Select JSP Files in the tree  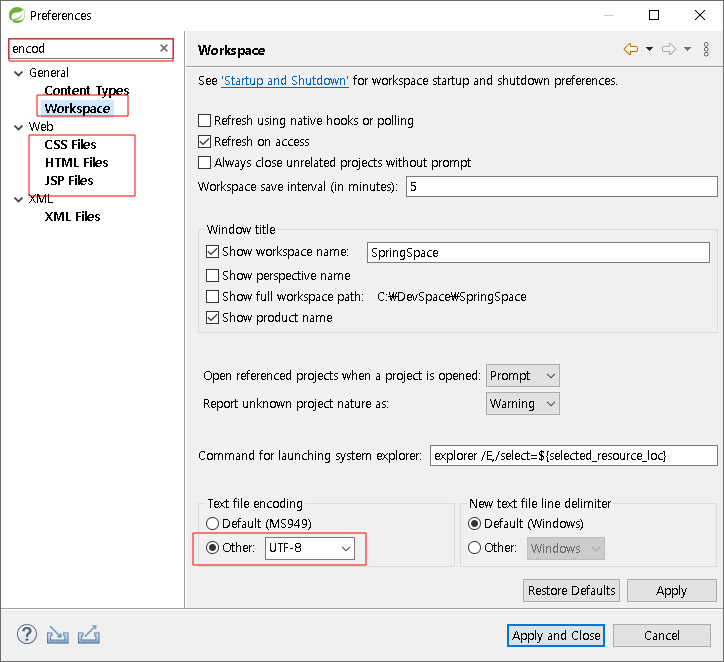point(69,181)
